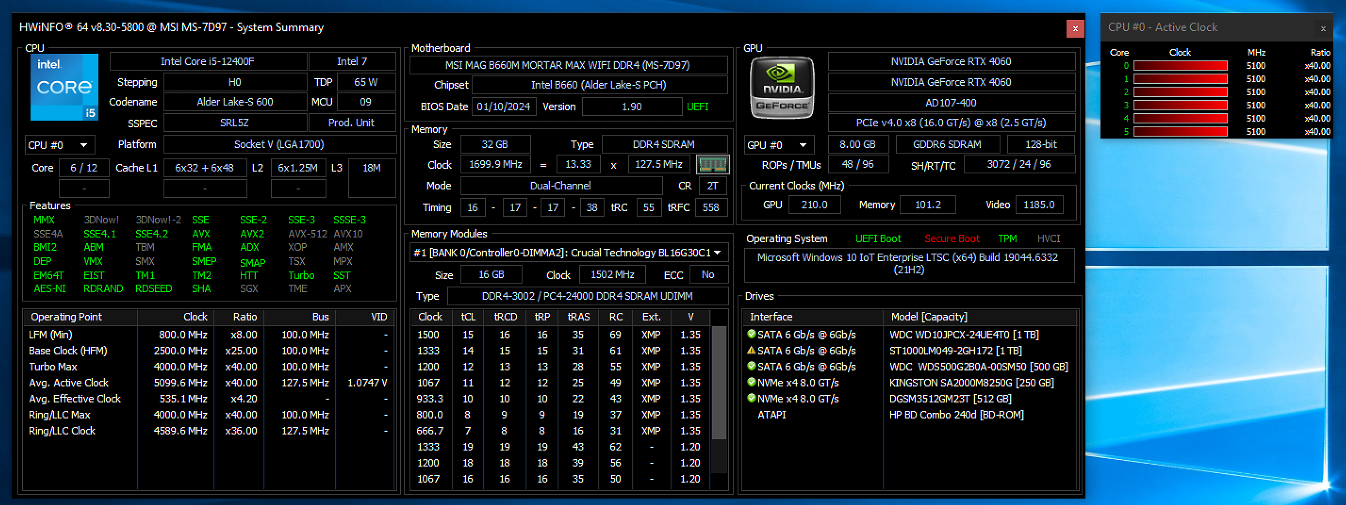Click the Intel Core i5-12400F name field
The height and width of the screenshot is (505, 1346).
click(207, 62)
